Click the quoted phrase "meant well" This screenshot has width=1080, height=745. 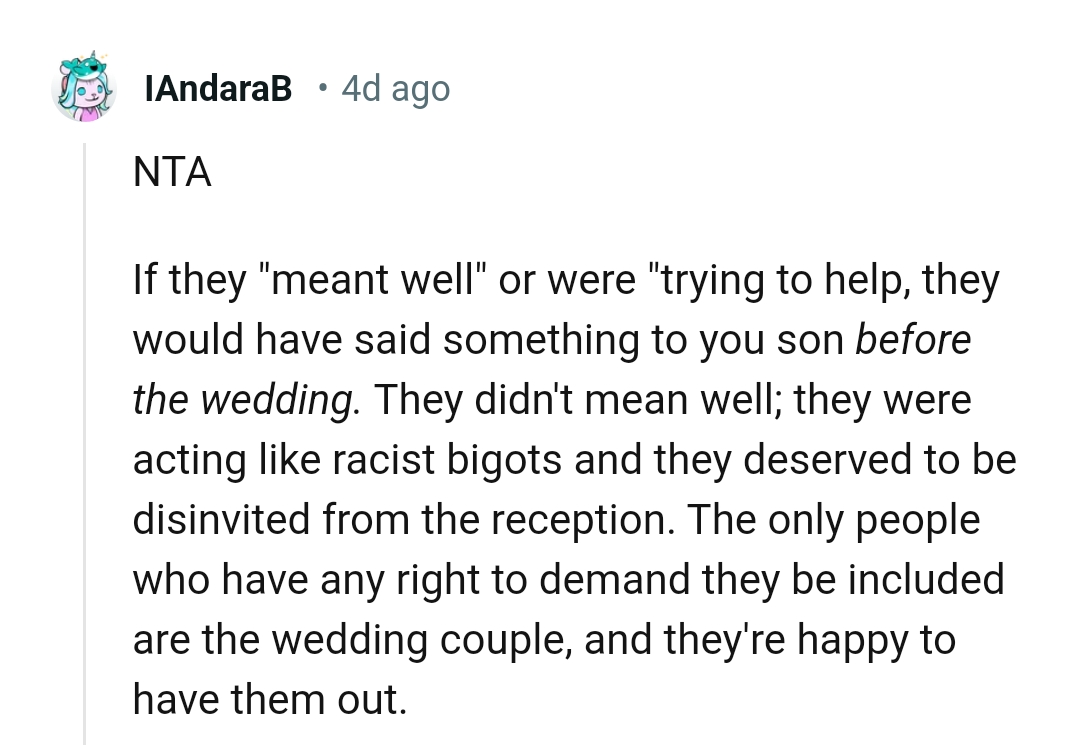pos(366,281)
